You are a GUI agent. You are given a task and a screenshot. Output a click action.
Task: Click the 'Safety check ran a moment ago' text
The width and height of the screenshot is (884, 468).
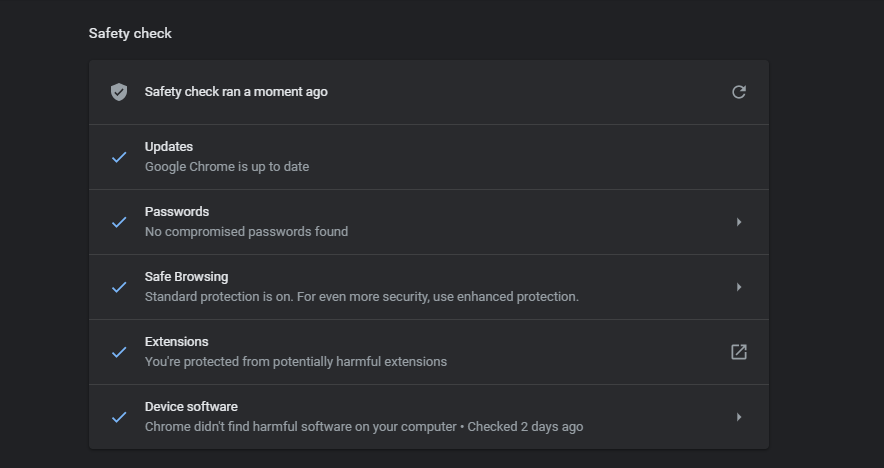click(236, 92)
